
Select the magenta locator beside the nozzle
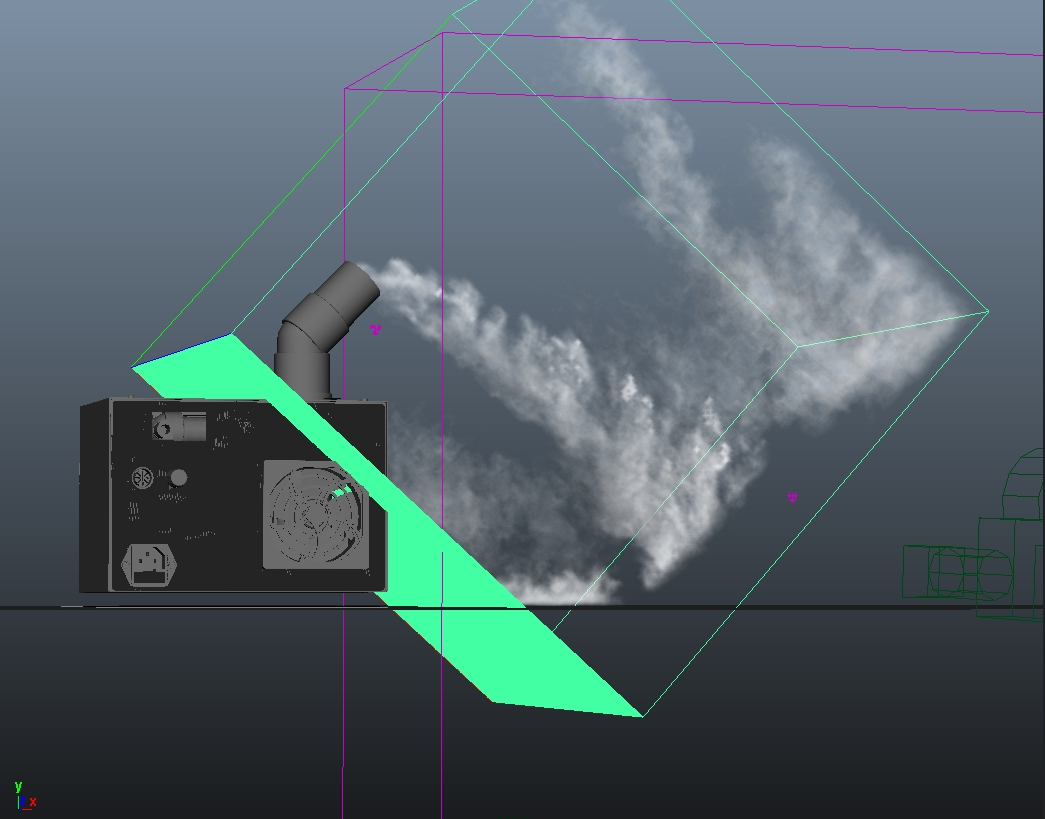375,329
